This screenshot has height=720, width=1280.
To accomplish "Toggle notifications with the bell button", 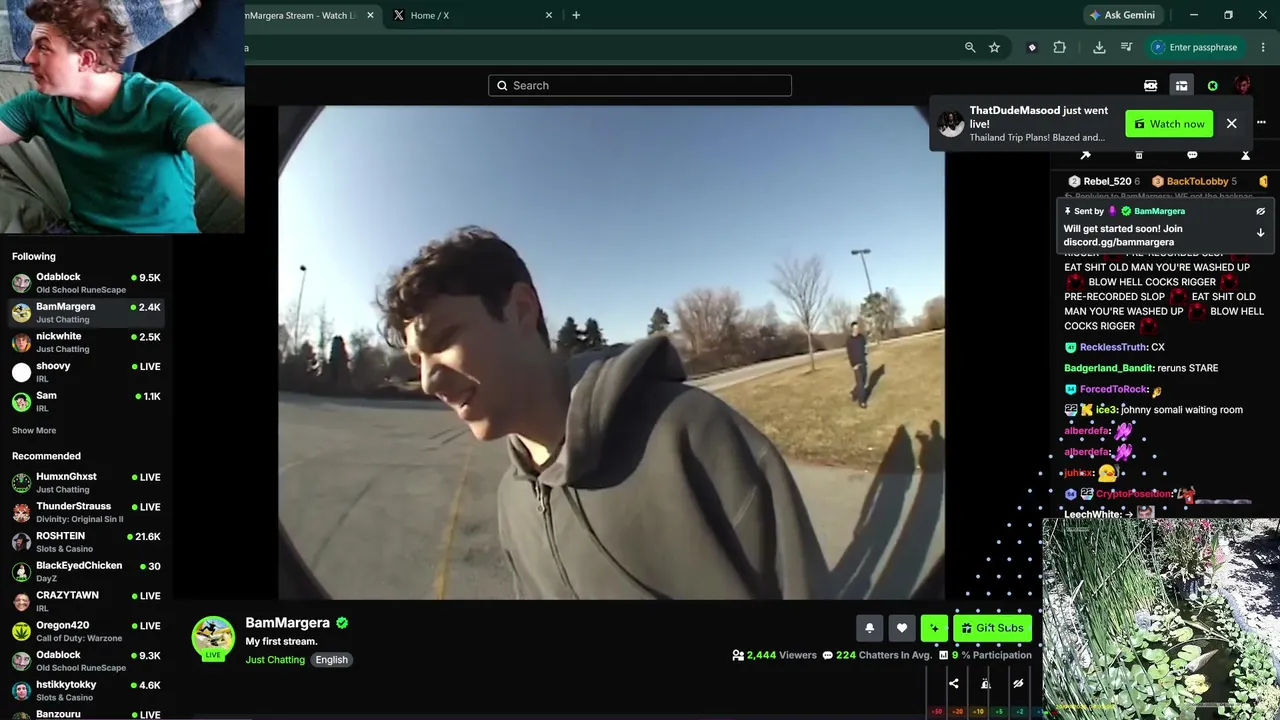I will point(869,628).
